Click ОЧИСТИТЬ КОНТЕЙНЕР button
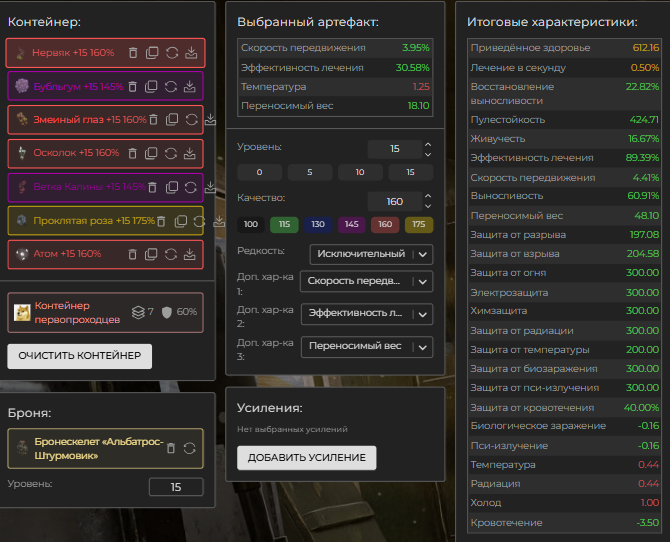The image size is (670, 542). point(79,356)
